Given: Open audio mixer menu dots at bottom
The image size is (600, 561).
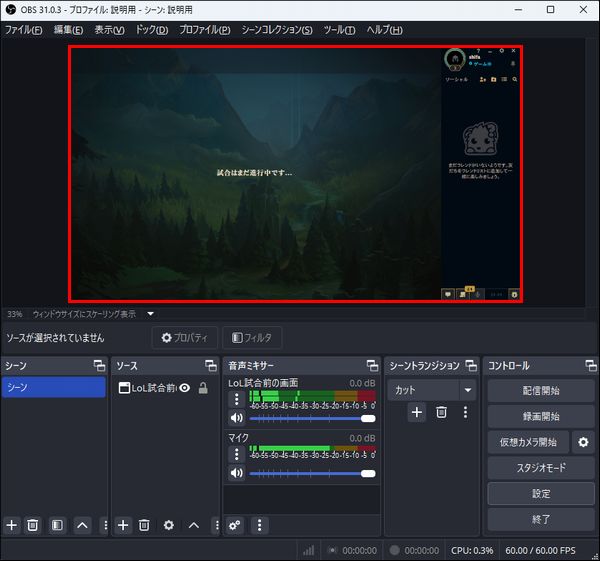Looking at the screenshot, I should (259, 525).
